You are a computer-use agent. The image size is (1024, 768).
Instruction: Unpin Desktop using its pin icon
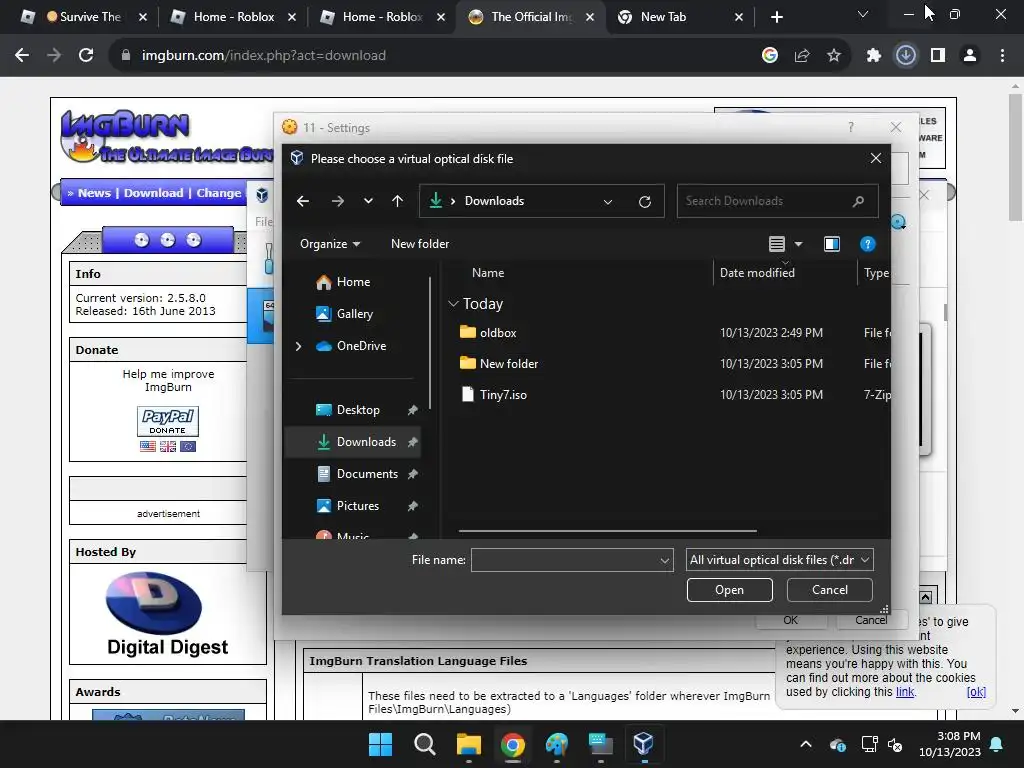click(413, 410)
